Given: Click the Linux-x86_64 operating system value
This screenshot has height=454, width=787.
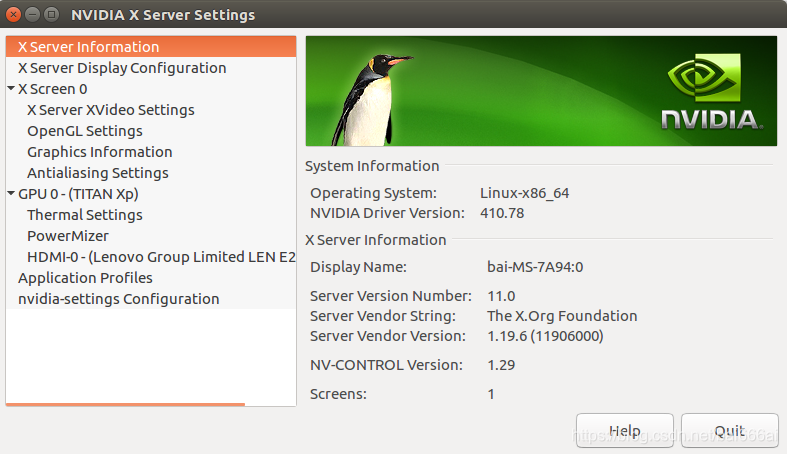Looking at the screenshot, I should point(524,193).
